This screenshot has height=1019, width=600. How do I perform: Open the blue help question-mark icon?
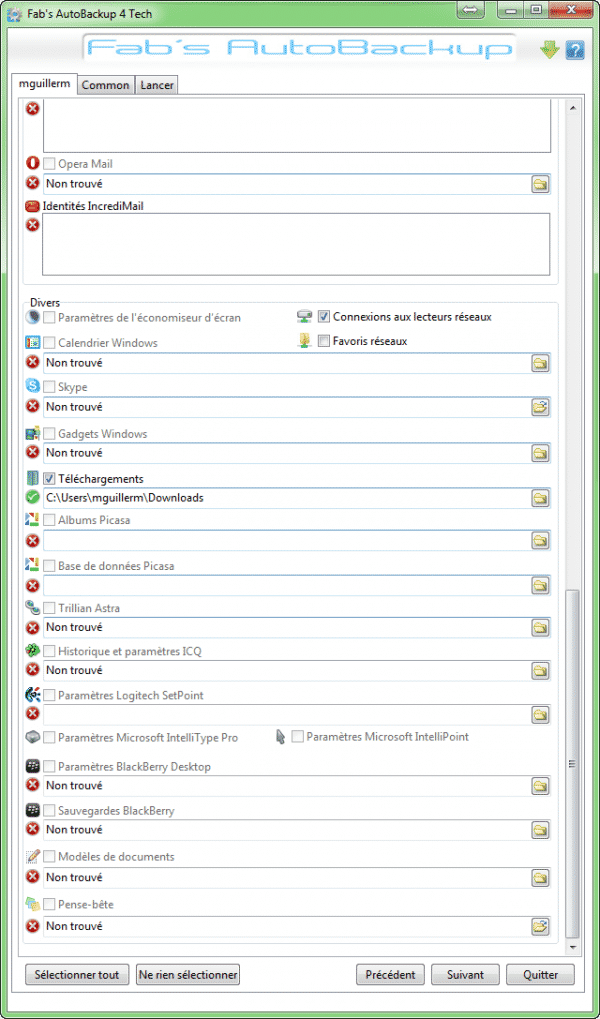(x=575, y=50)
